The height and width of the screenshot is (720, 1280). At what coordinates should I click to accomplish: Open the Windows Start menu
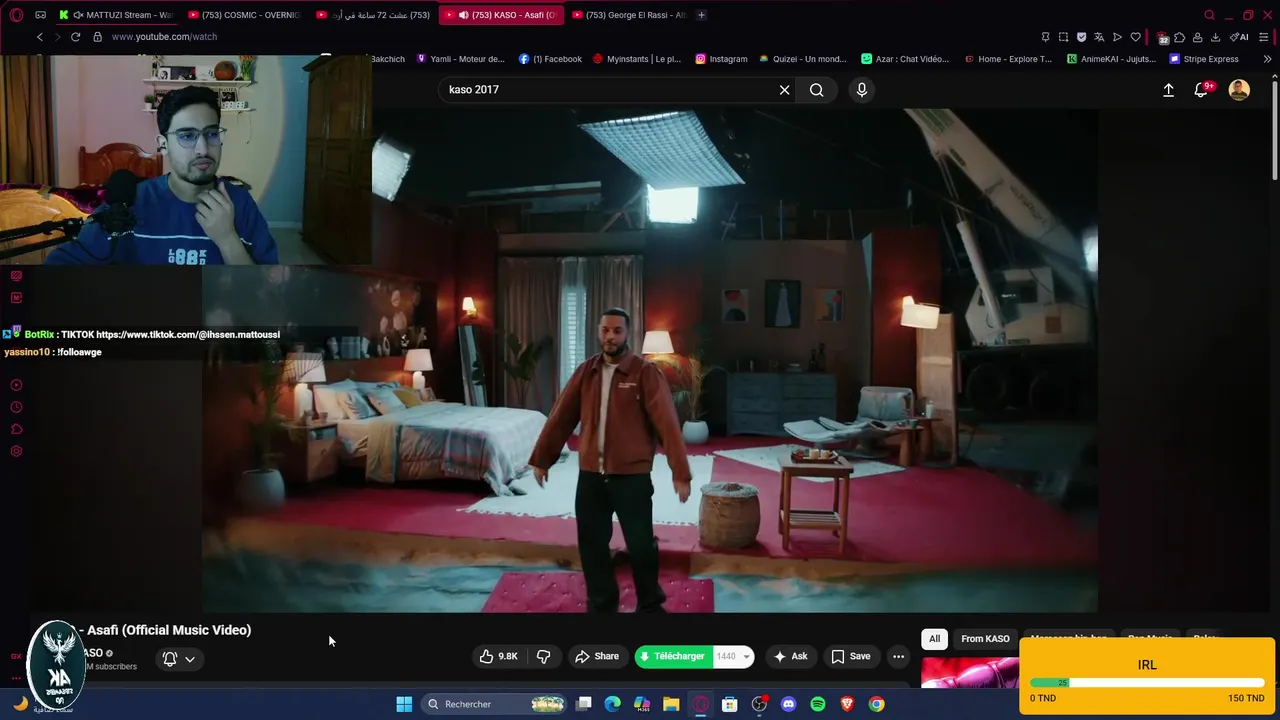(404, 704)
